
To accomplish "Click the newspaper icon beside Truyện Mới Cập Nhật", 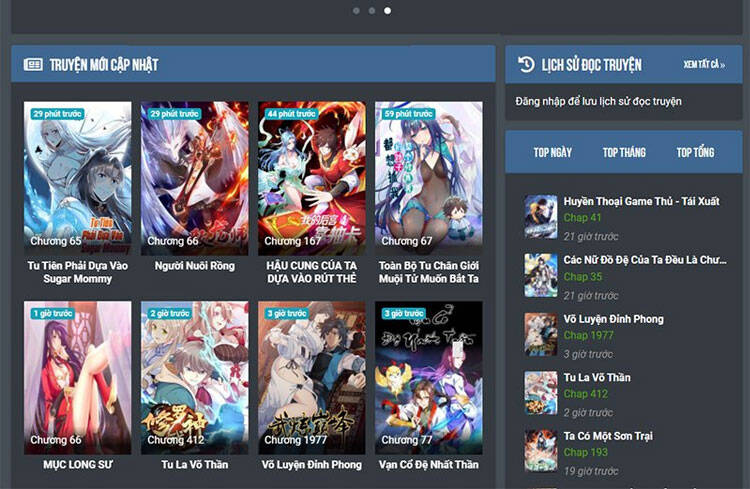I will coord(33,65).
